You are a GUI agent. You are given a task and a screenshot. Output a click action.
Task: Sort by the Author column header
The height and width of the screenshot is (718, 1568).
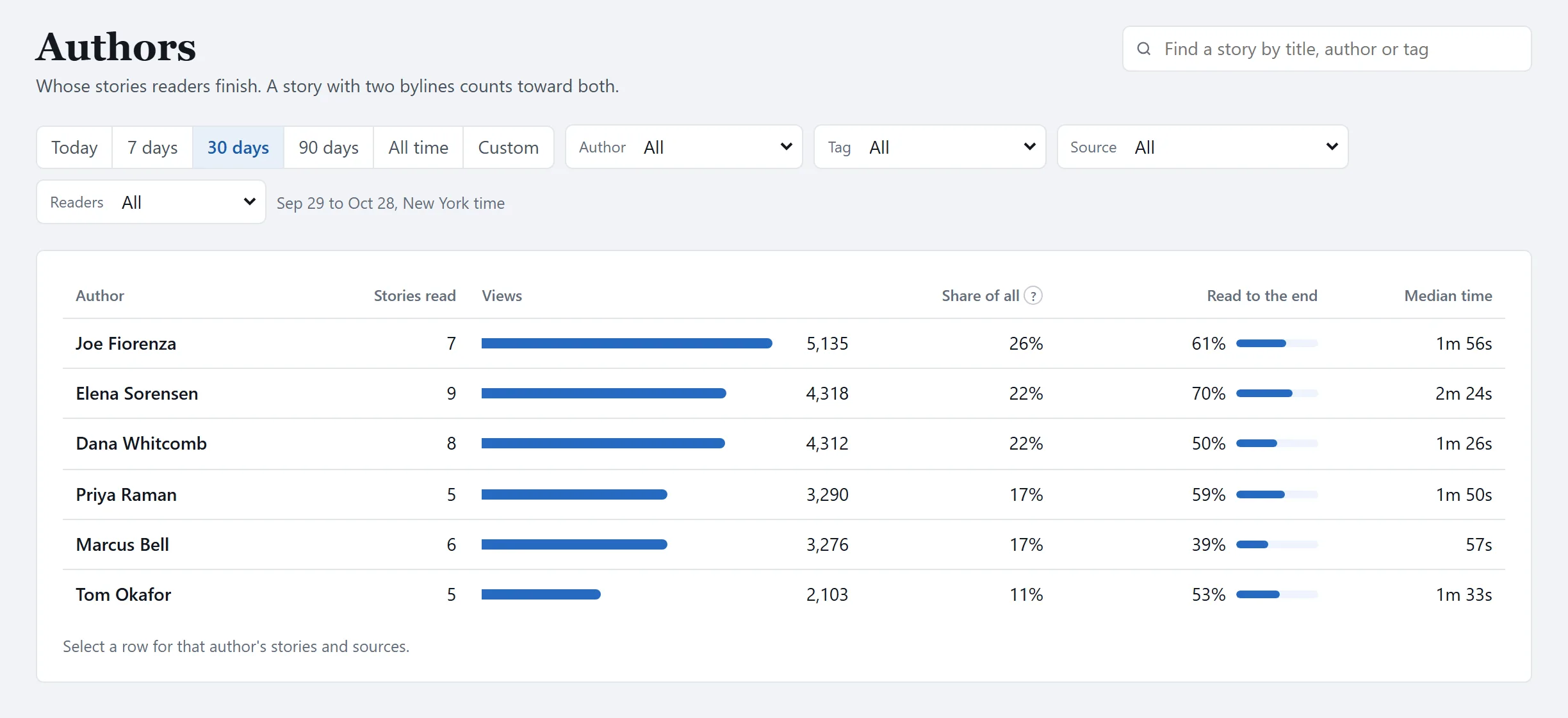100,295
